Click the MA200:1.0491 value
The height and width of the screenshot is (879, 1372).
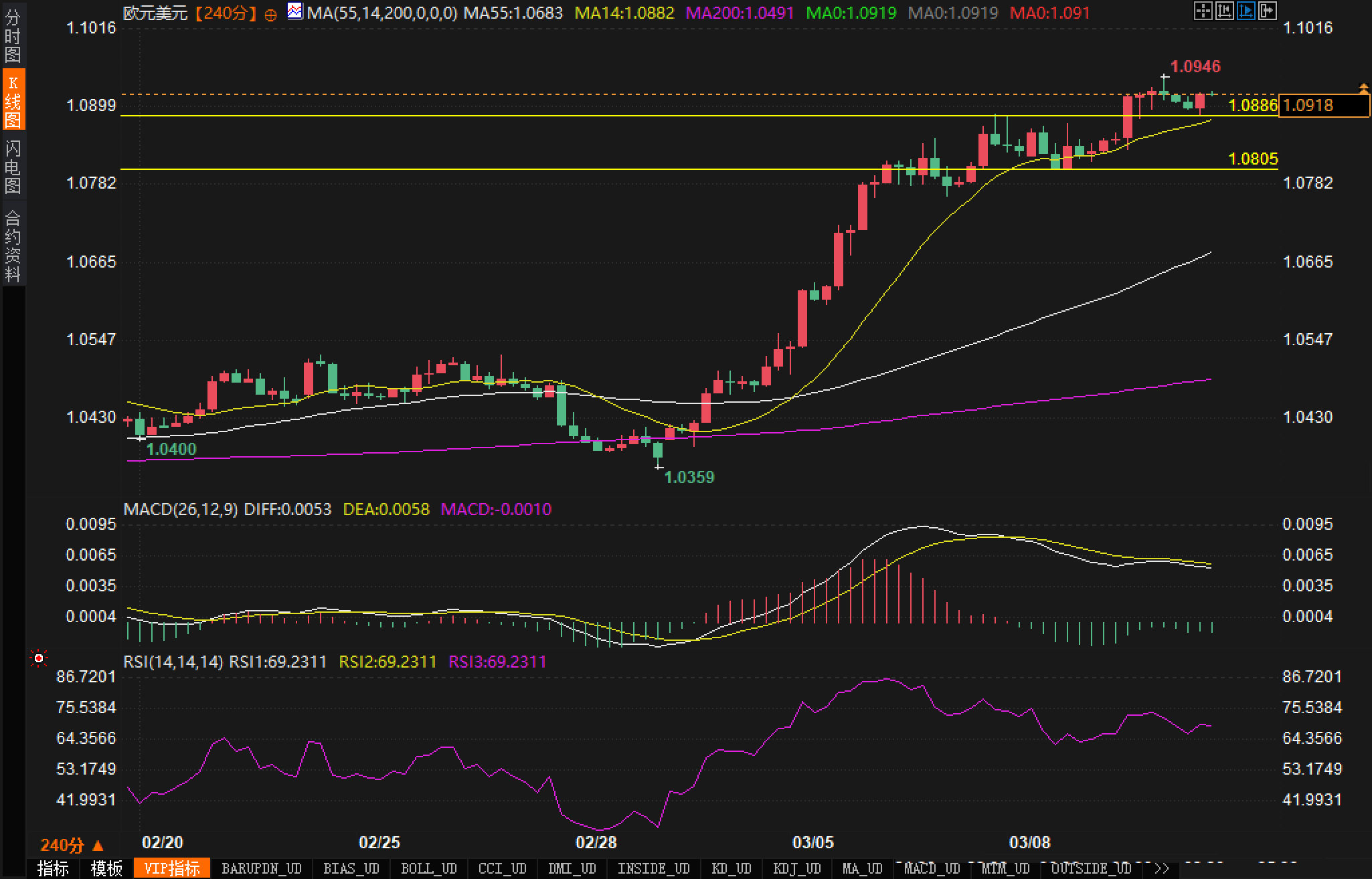740,13
